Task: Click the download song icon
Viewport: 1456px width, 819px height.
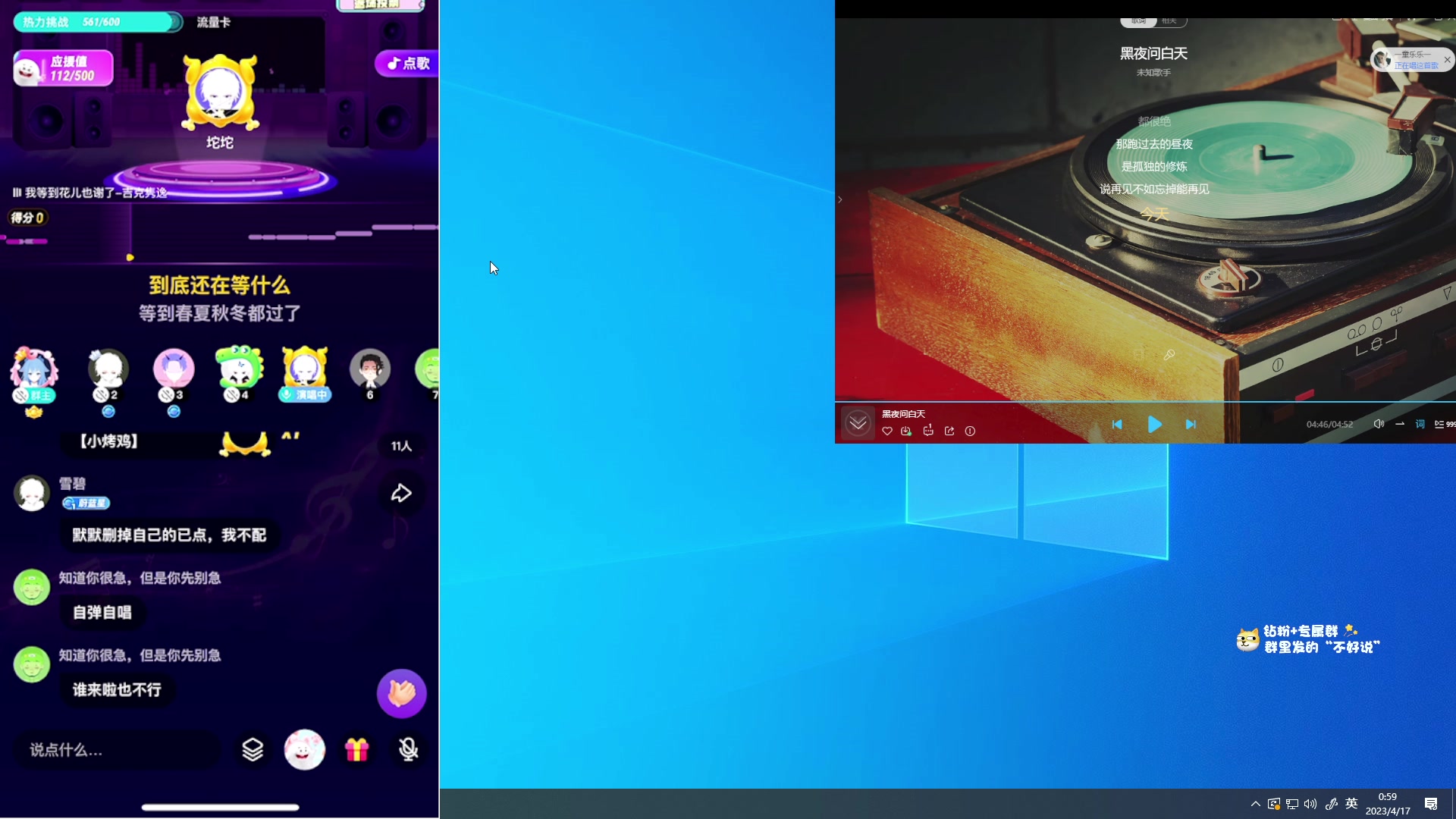Action: click(x=906, y=431)
